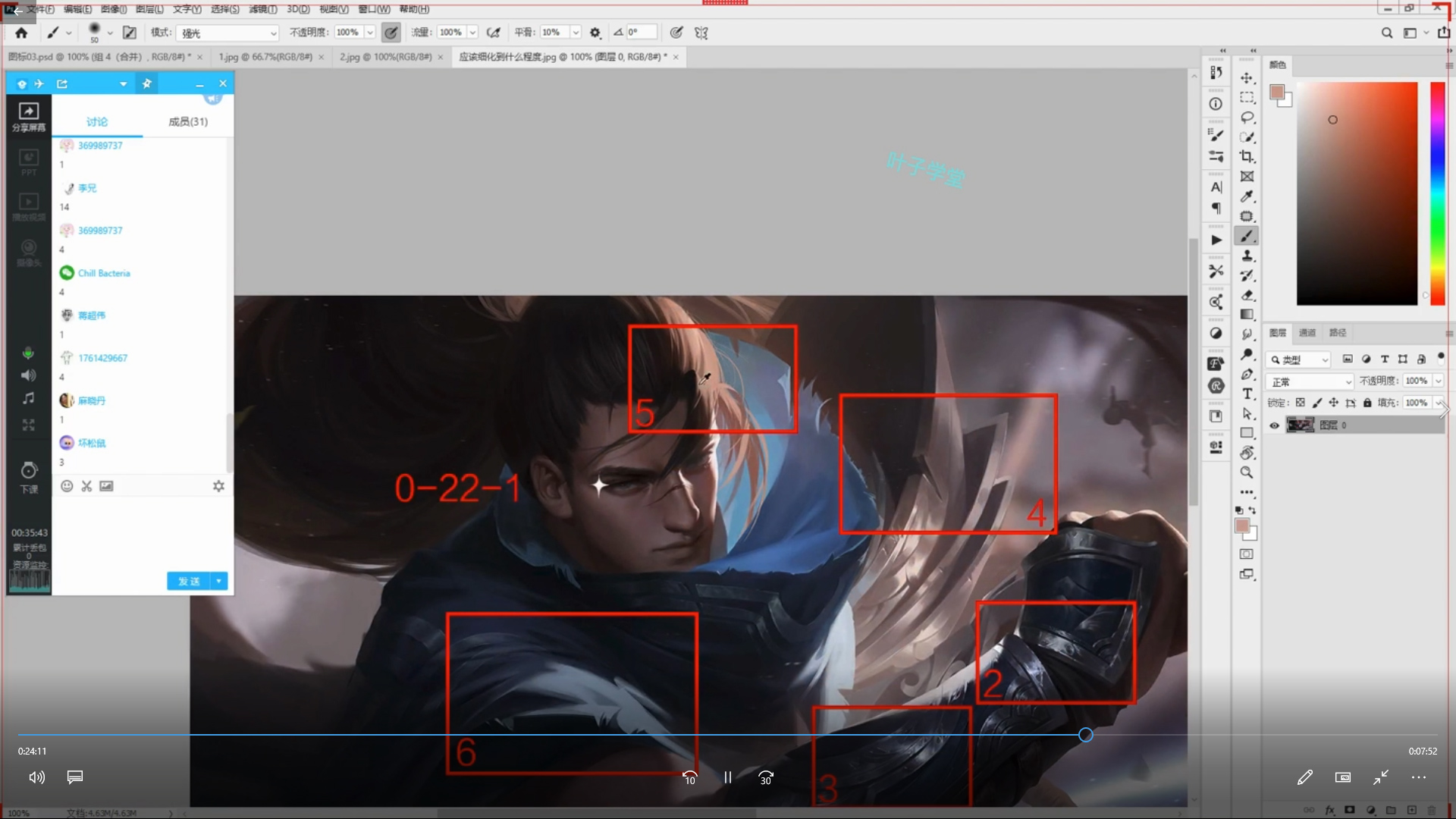
Task: Rewind video 10 seconds
Action: 689,777
